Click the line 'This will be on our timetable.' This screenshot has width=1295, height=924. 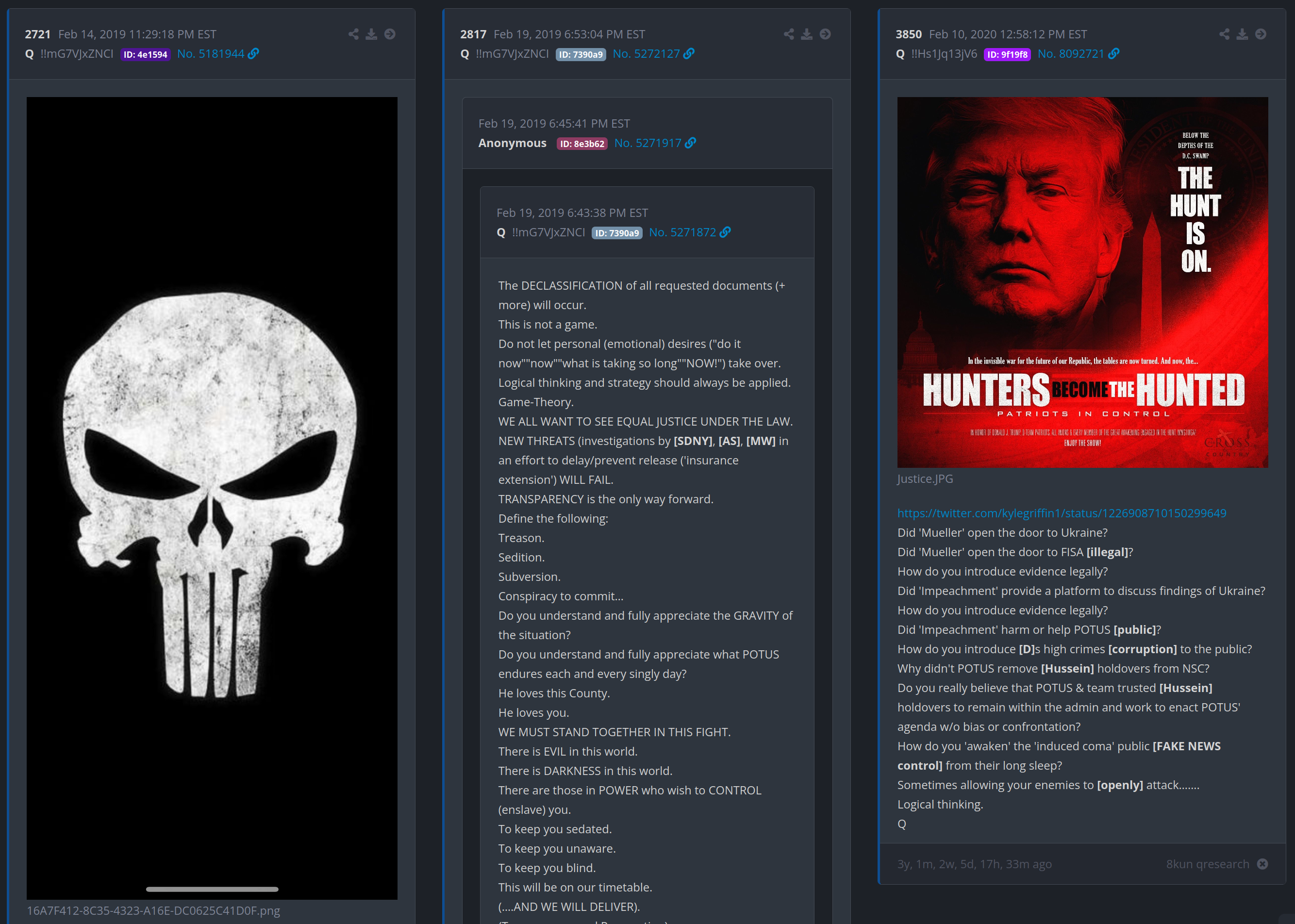pyautogui.click(x=575, y=887)
